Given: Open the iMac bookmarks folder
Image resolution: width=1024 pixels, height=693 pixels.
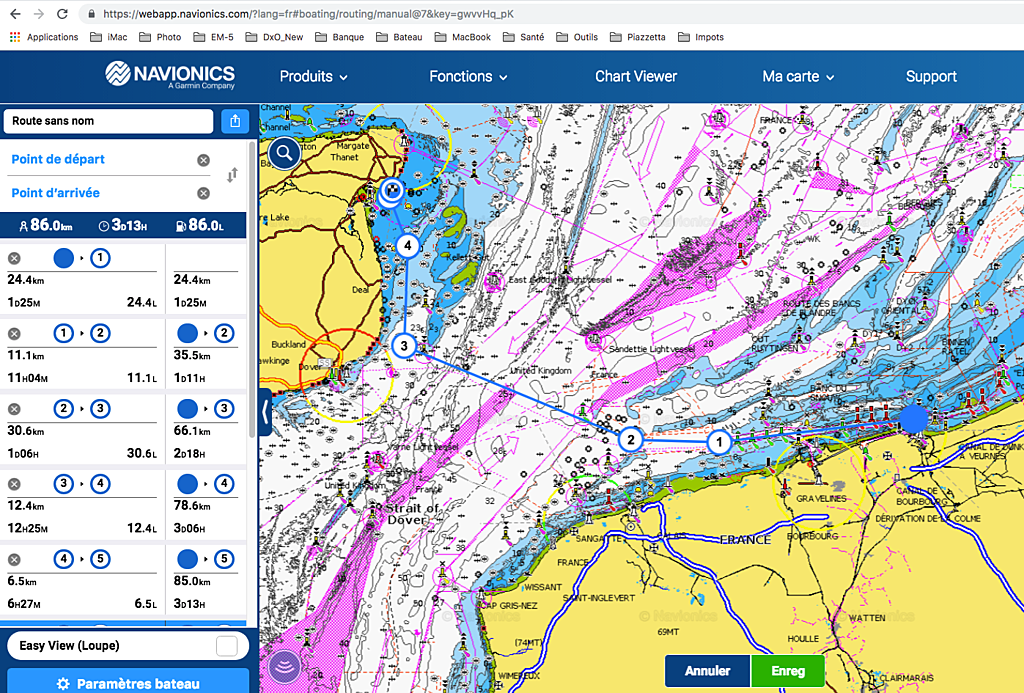Looking at the screenshot, I should [x=109, y=37].
